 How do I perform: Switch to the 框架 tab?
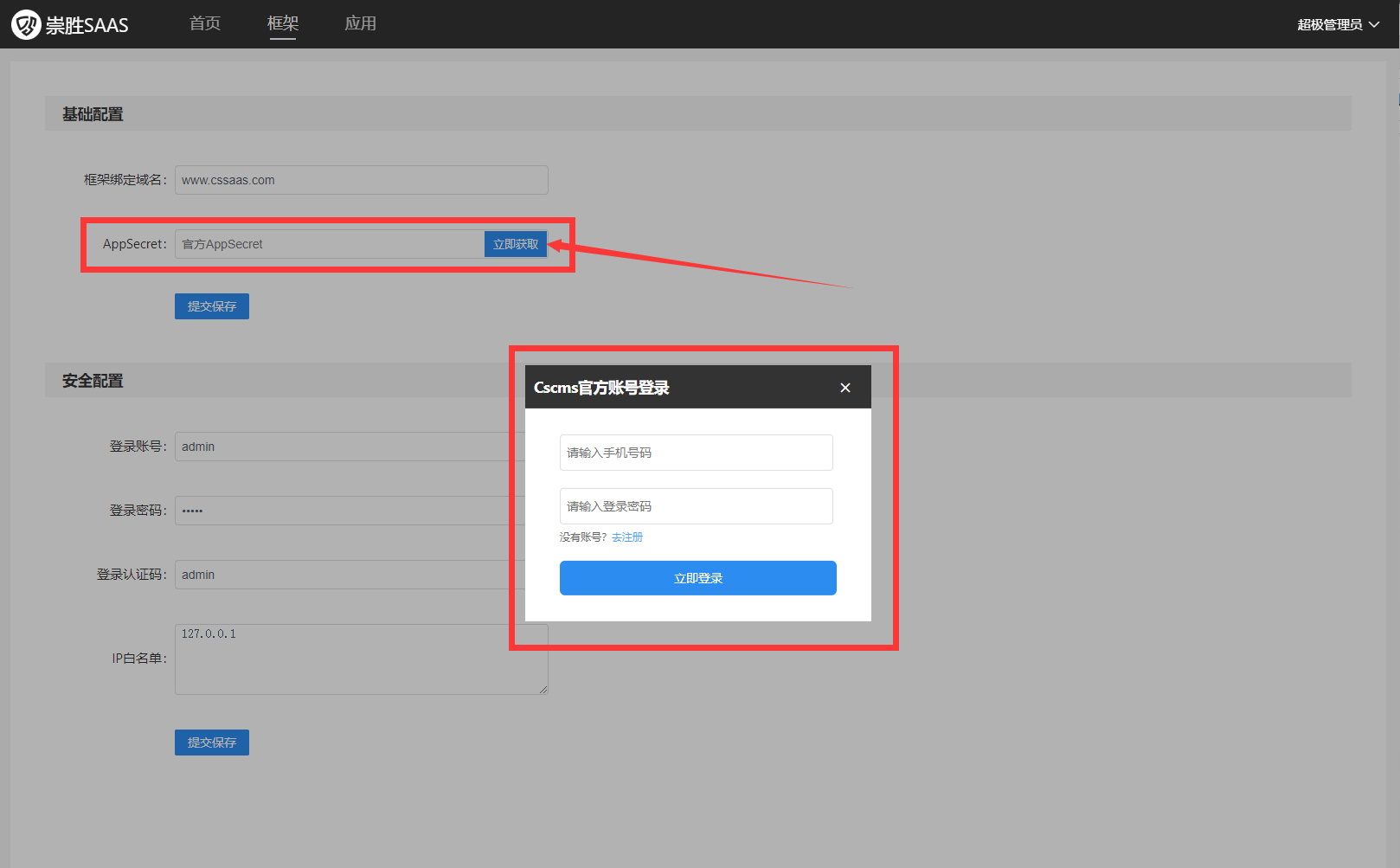(x=283, y=23)
